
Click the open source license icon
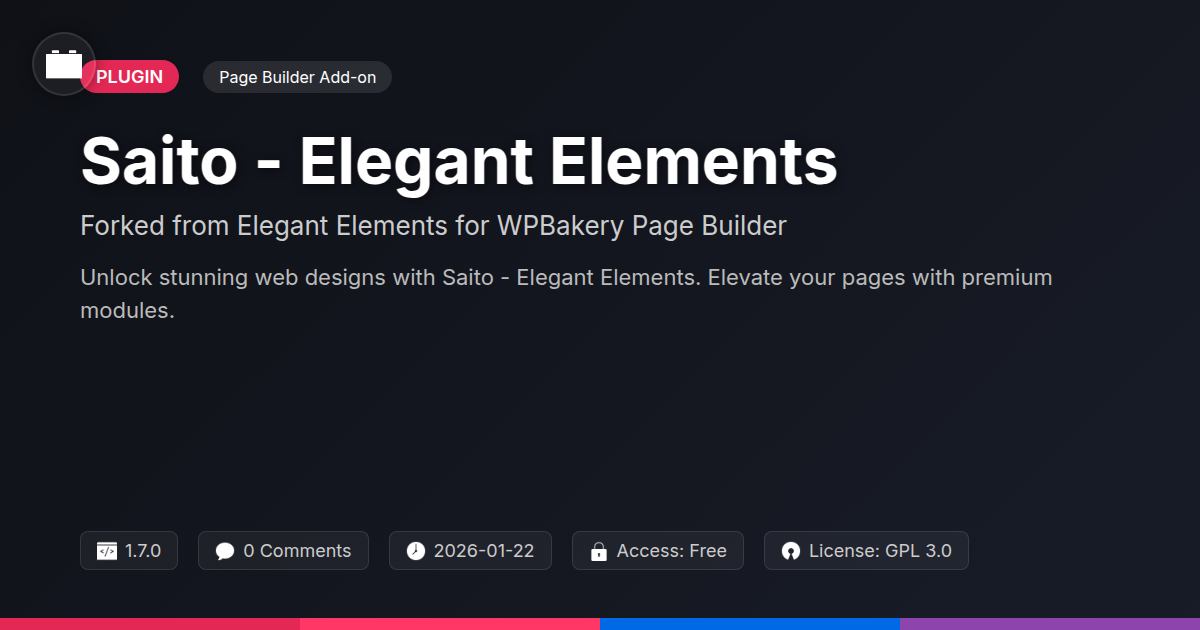(791, 551)
